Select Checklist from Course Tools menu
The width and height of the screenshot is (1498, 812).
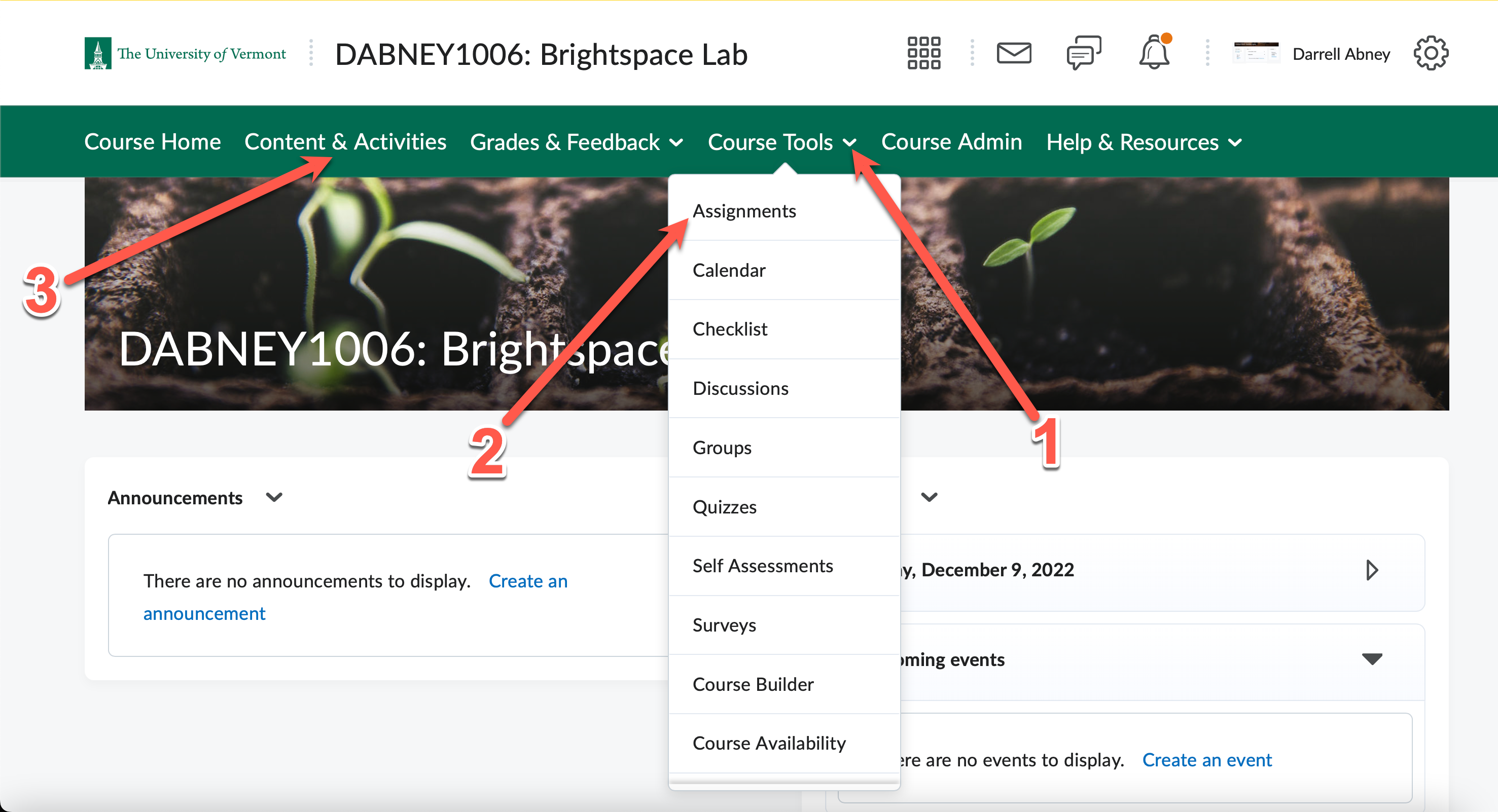coord(784,329)
